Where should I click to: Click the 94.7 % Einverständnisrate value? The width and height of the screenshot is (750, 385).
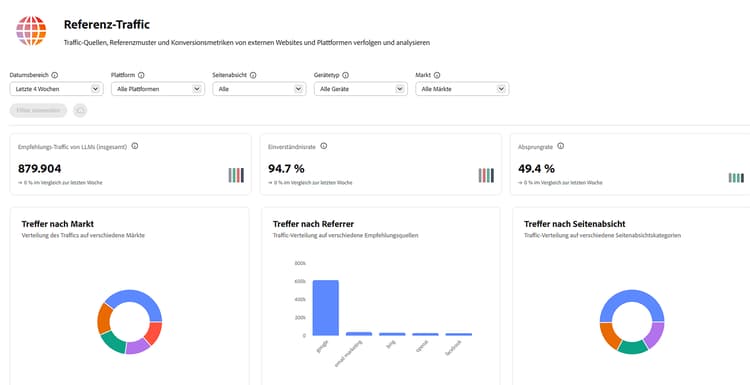pos(286,168)
